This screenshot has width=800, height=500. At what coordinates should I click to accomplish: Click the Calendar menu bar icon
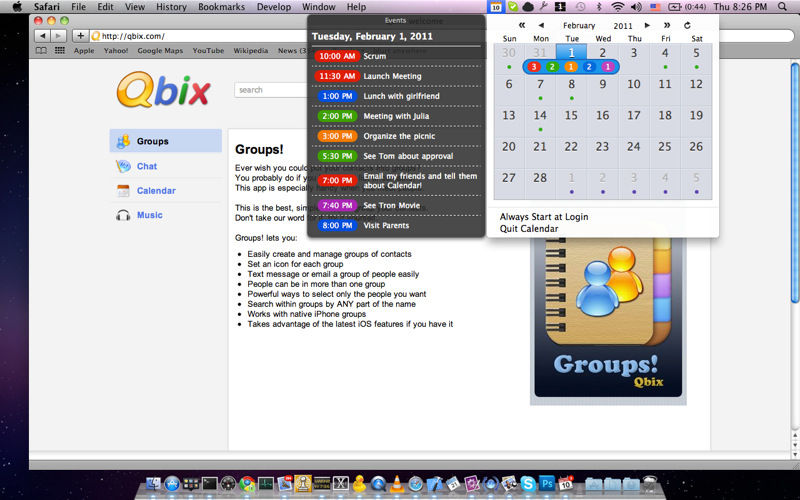tap(495, 7)
